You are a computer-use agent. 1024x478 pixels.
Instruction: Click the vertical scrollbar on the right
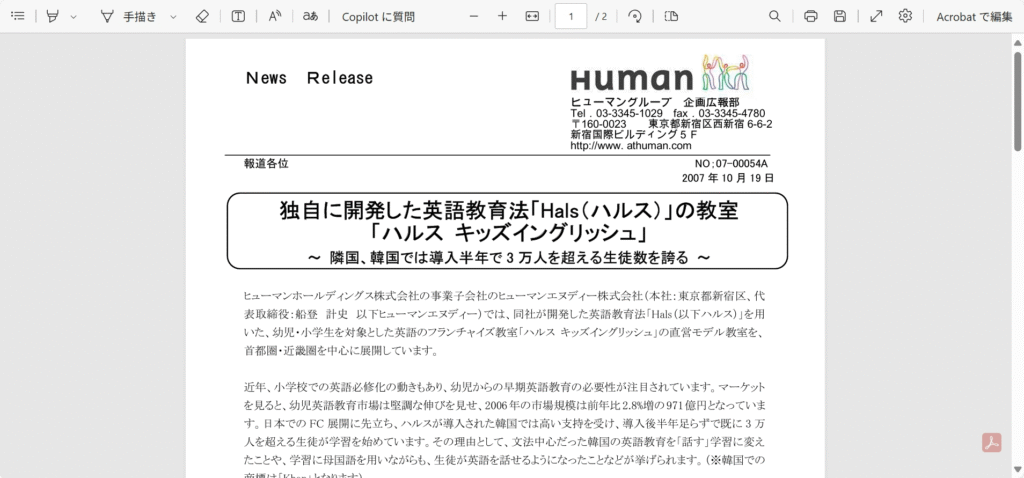(1017, 100)
